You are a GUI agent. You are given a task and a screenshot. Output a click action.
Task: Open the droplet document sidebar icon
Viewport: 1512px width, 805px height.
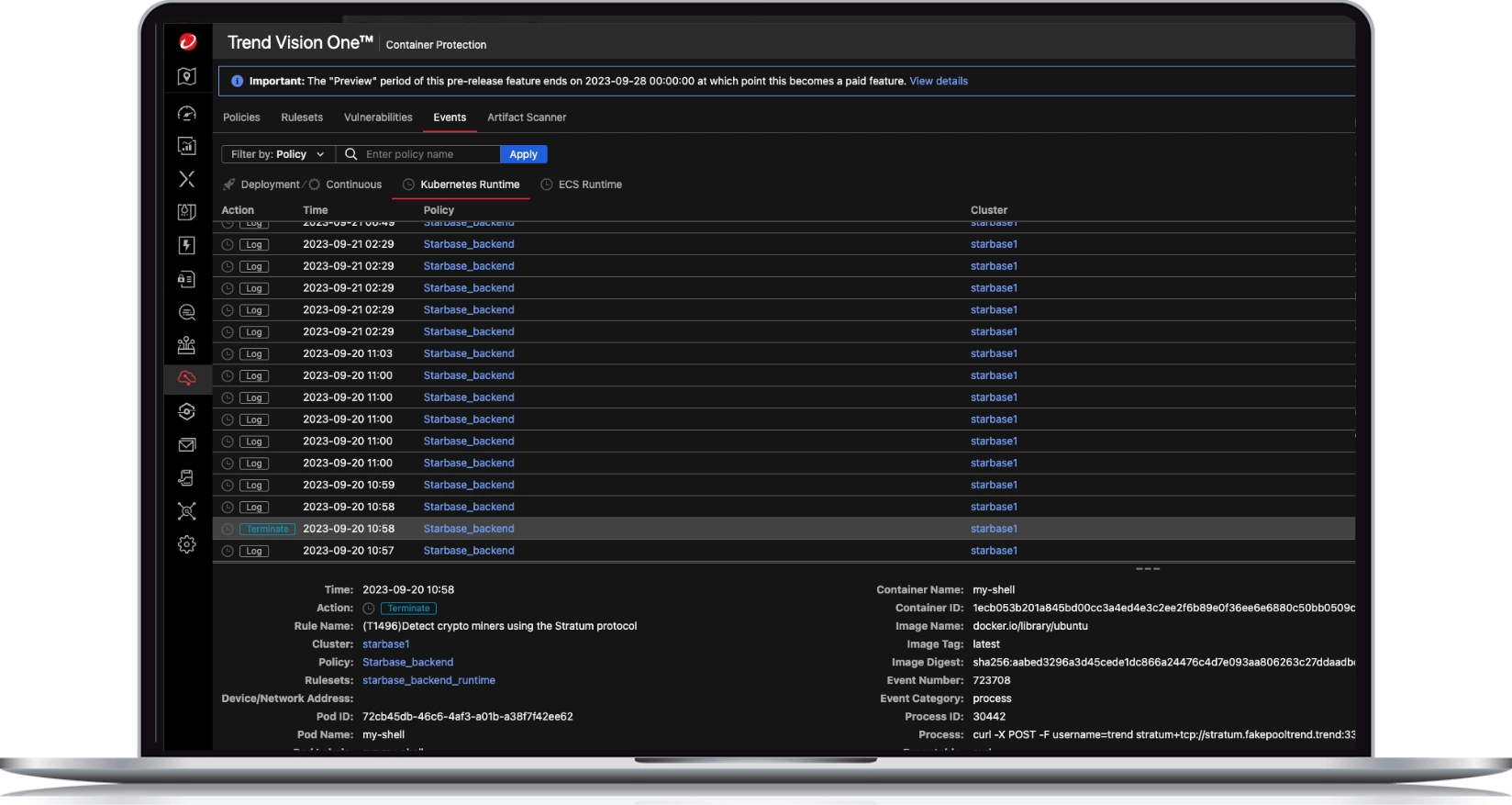(x=187, y=212)
